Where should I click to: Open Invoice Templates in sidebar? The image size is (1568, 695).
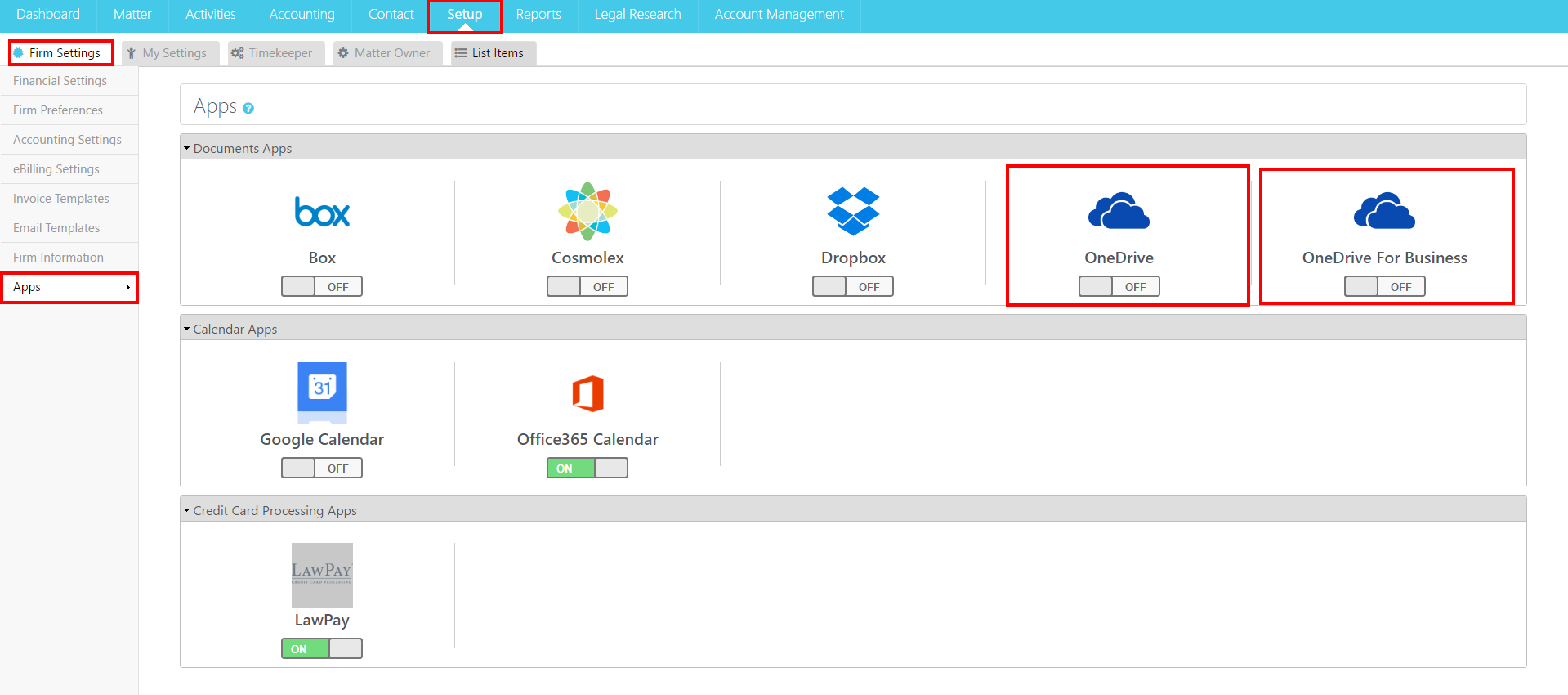[x=69, y=199]
